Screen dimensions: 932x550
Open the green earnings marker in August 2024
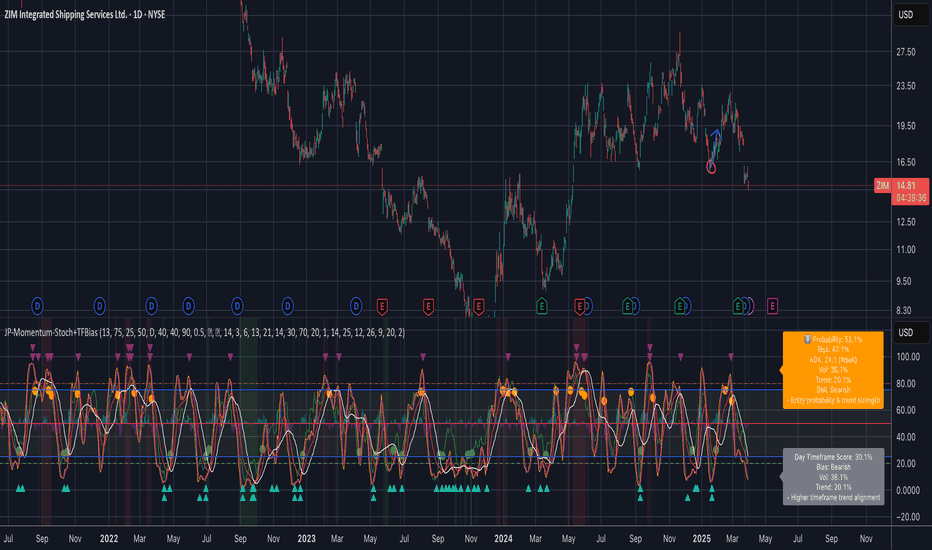click(627, 307)
